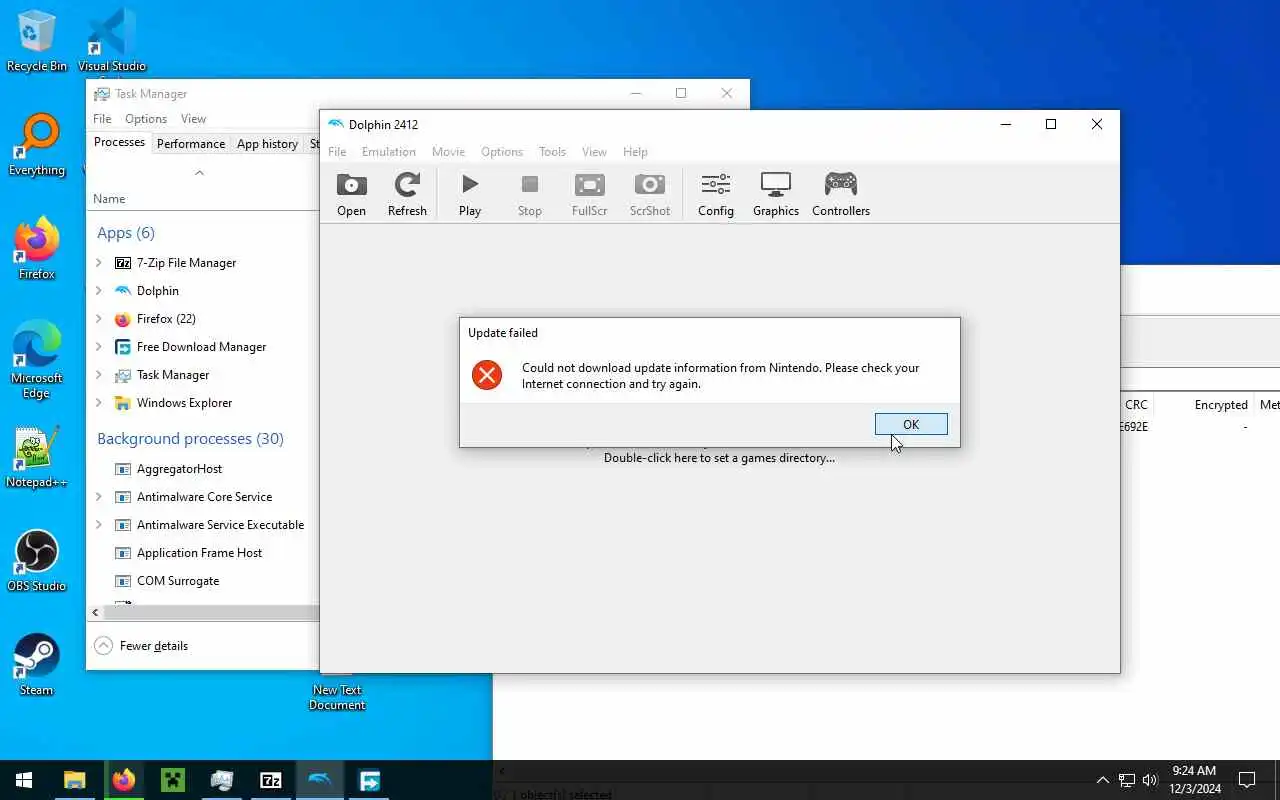This screenshot has width=1280, height=800.
Task: Click the Stop toolbar button in Dolphin
Action: coord(530,194)
